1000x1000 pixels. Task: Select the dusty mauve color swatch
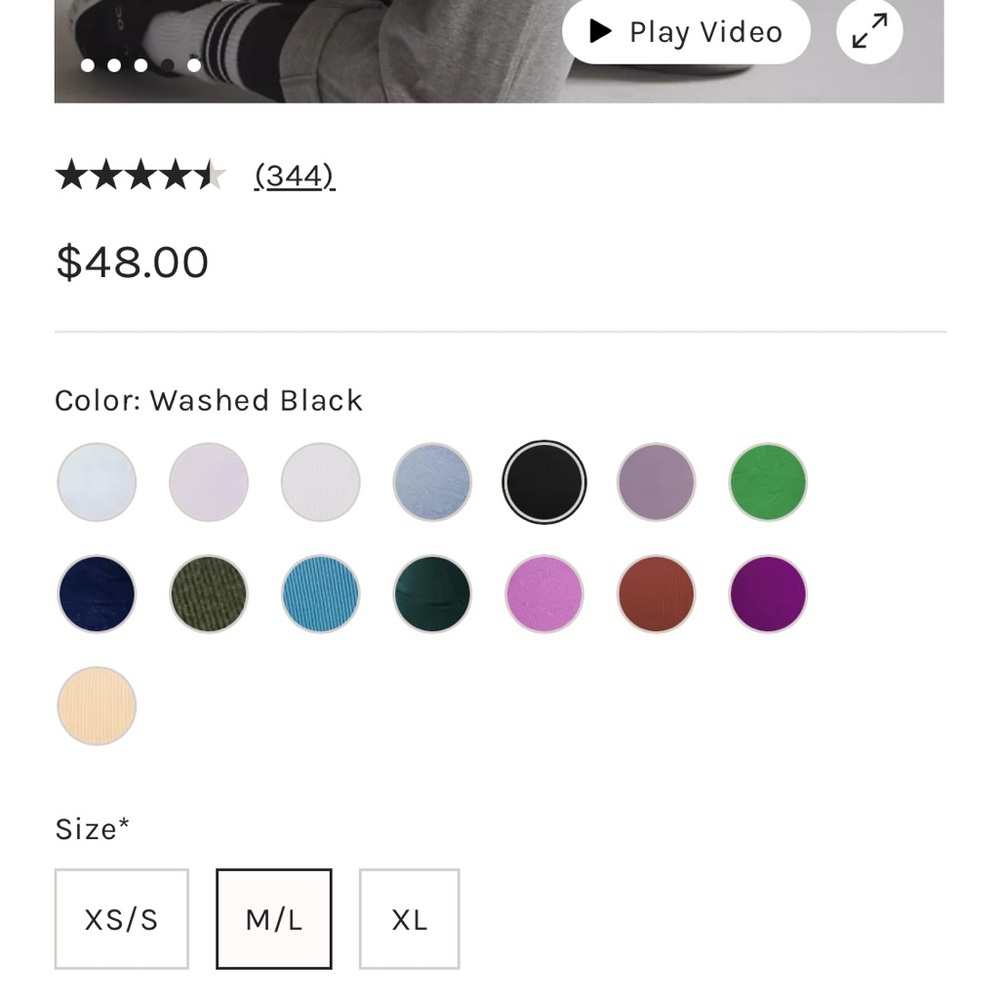pyautogui.click(x=656, y=482)
